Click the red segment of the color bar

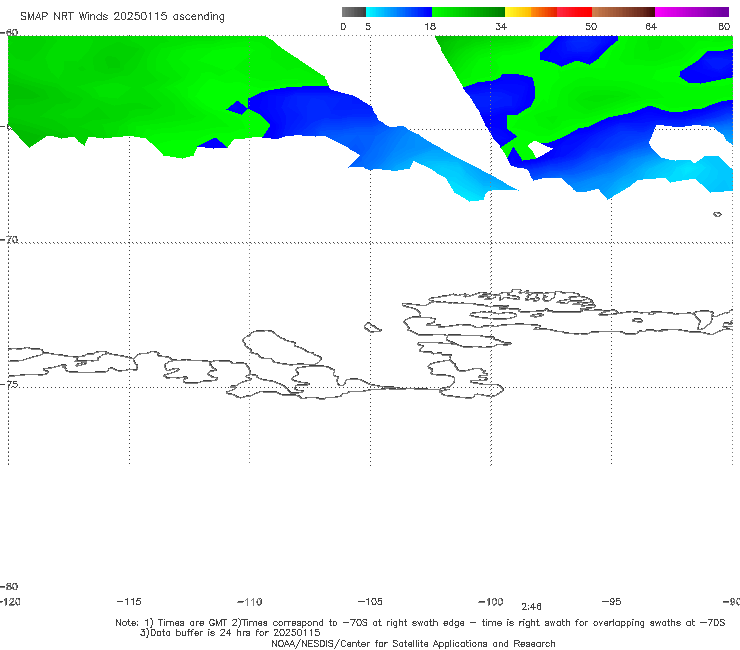pos(574,12)
